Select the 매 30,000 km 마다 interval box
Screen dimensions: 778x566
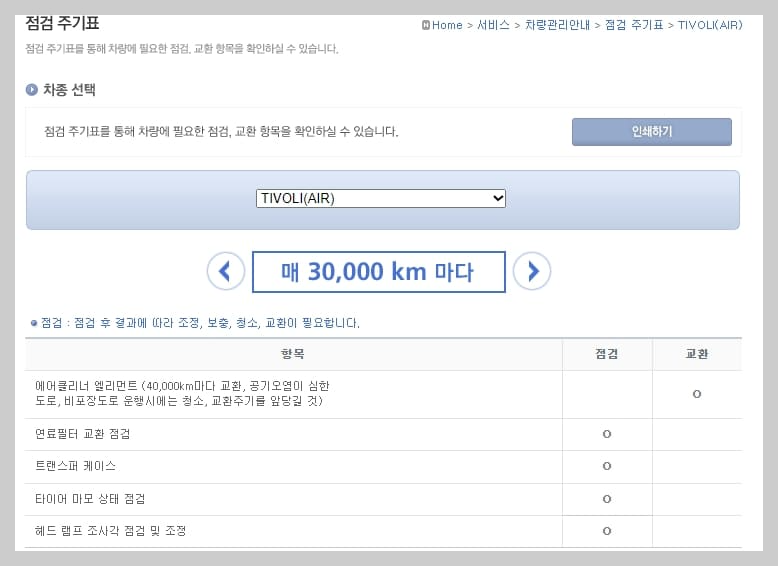[x=379, y=272]
